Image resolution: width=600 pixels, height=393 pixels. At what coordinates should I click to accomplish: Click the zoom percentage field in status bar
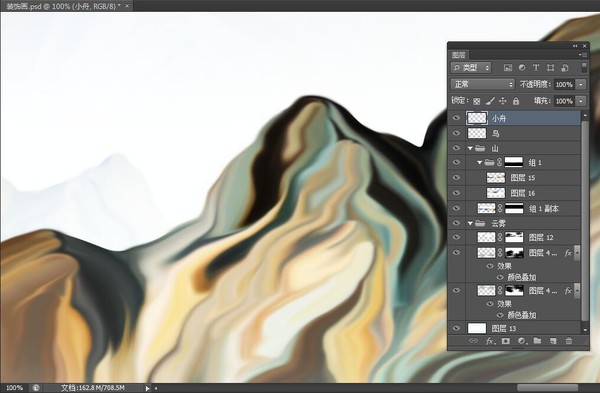(x=15, y=388)
